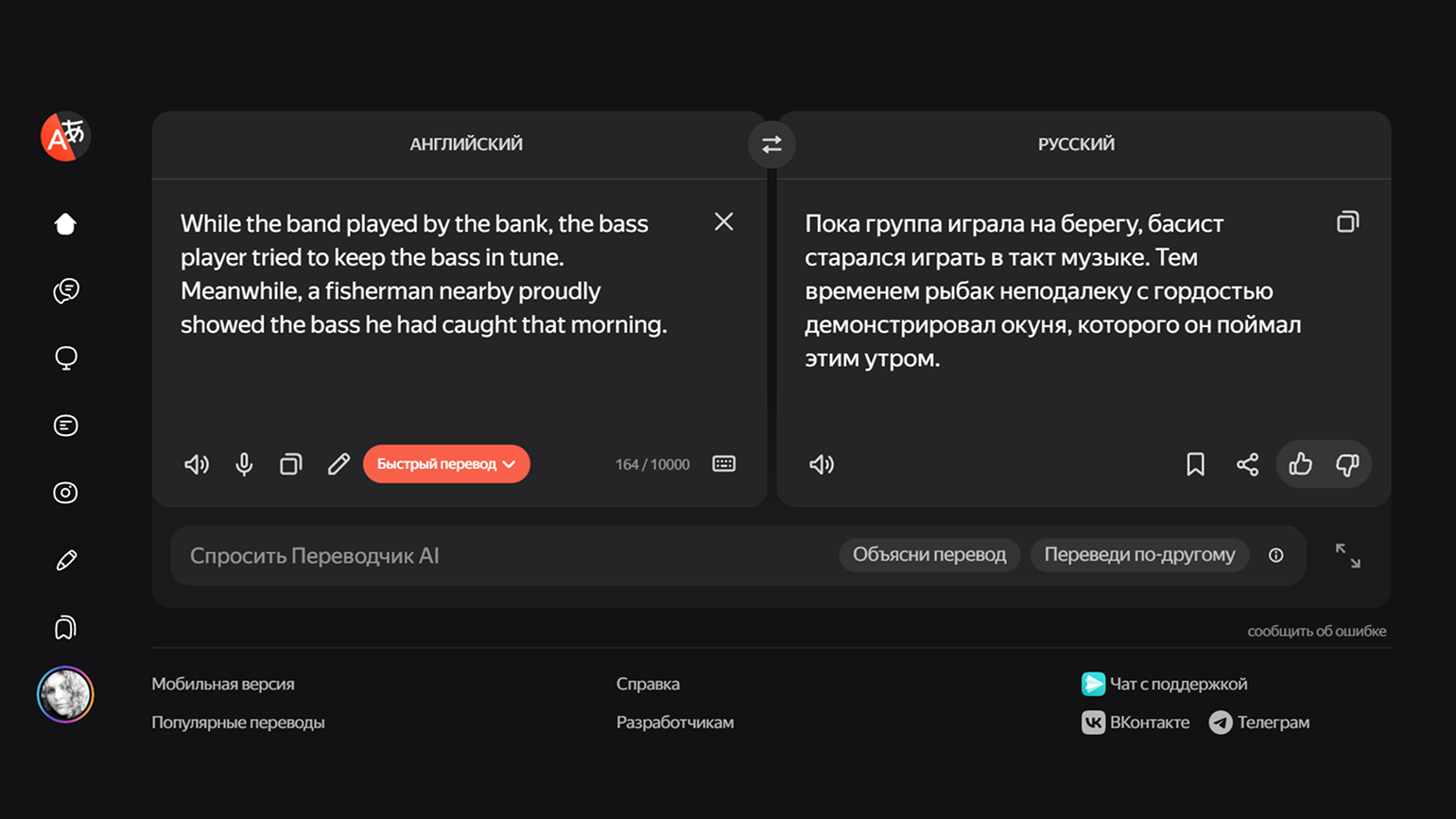Swap the source and target languages
This screenshot has height=819, width=1456.
pos(771,145)
